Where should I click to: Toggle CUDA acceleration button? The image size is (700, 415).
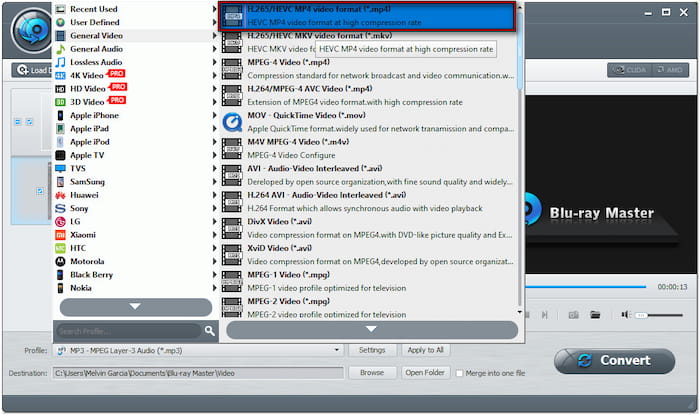[629, 70]
